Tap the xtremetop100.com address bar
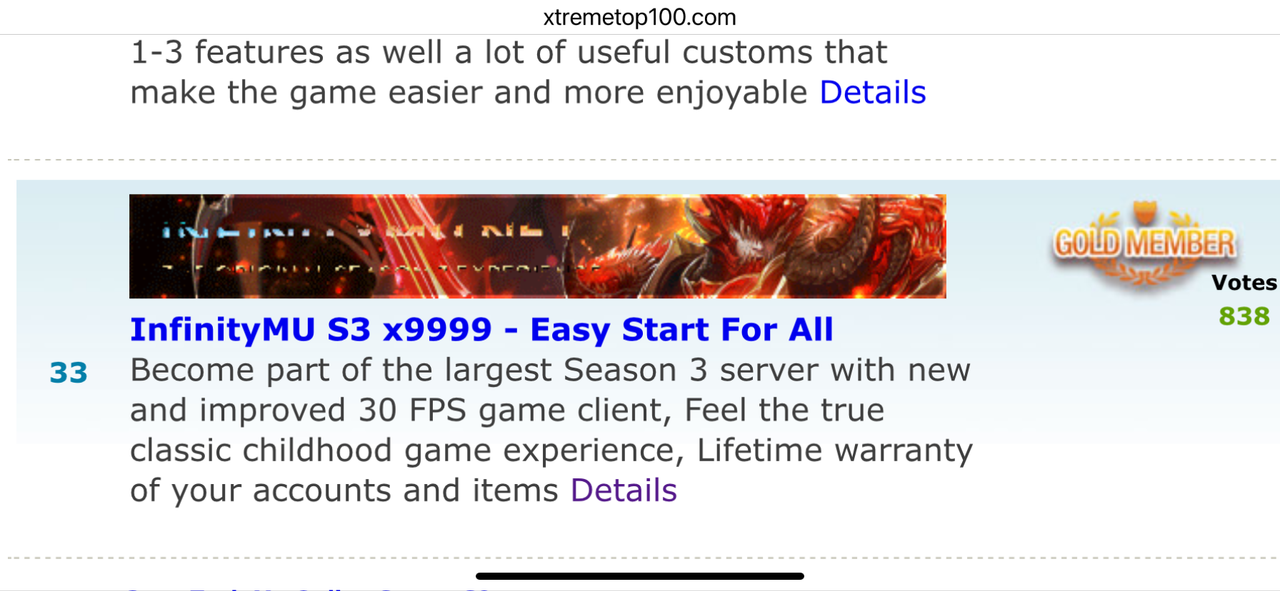This screenshot has height=591, width=1280. [x=640, y=17]
